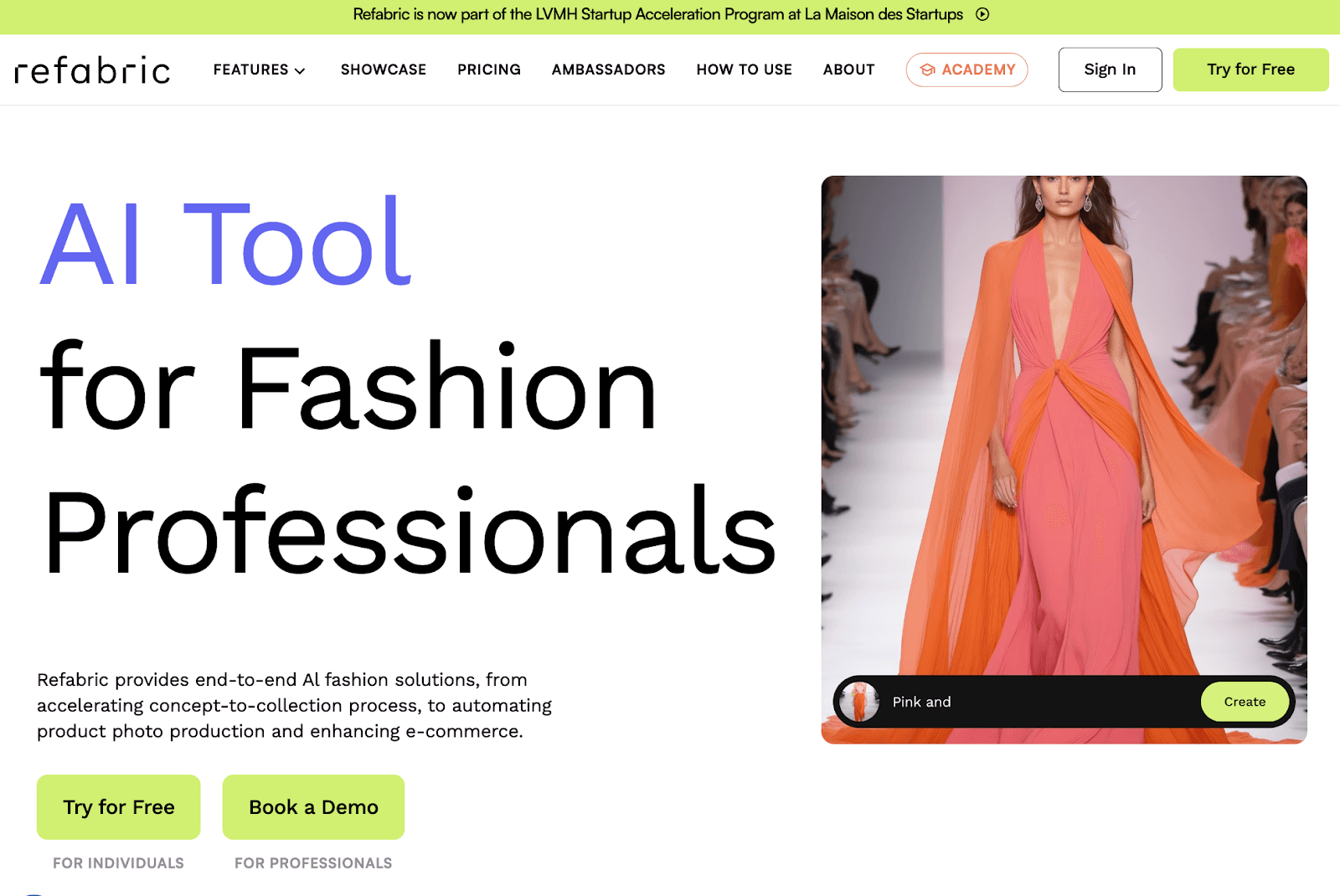This screenshot has width=1340, height=896.
Task: Click the 'AI Tool' heading
Action: coord(226,243)
